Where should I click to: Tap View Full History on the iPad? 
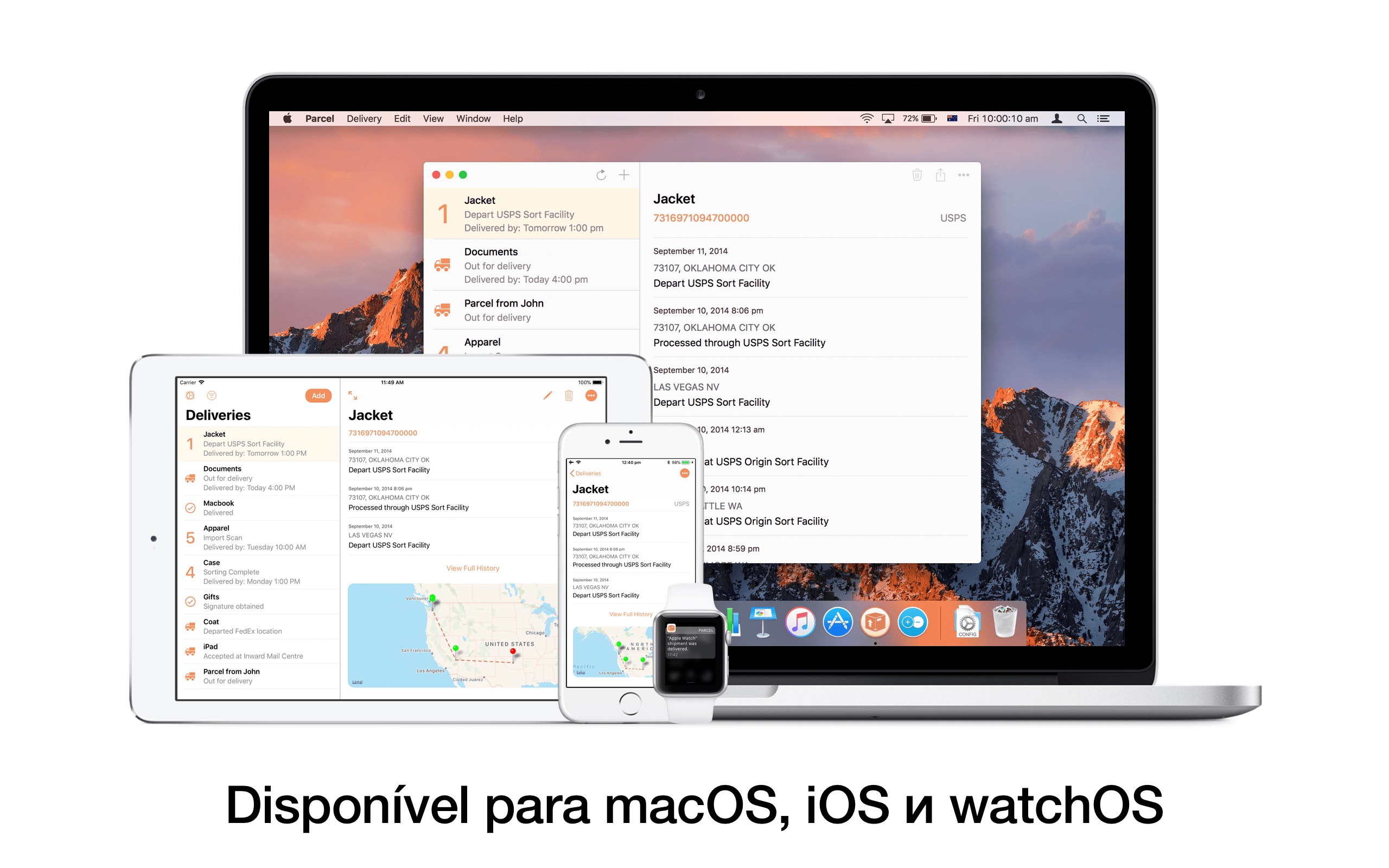click(x=473, y=569)
